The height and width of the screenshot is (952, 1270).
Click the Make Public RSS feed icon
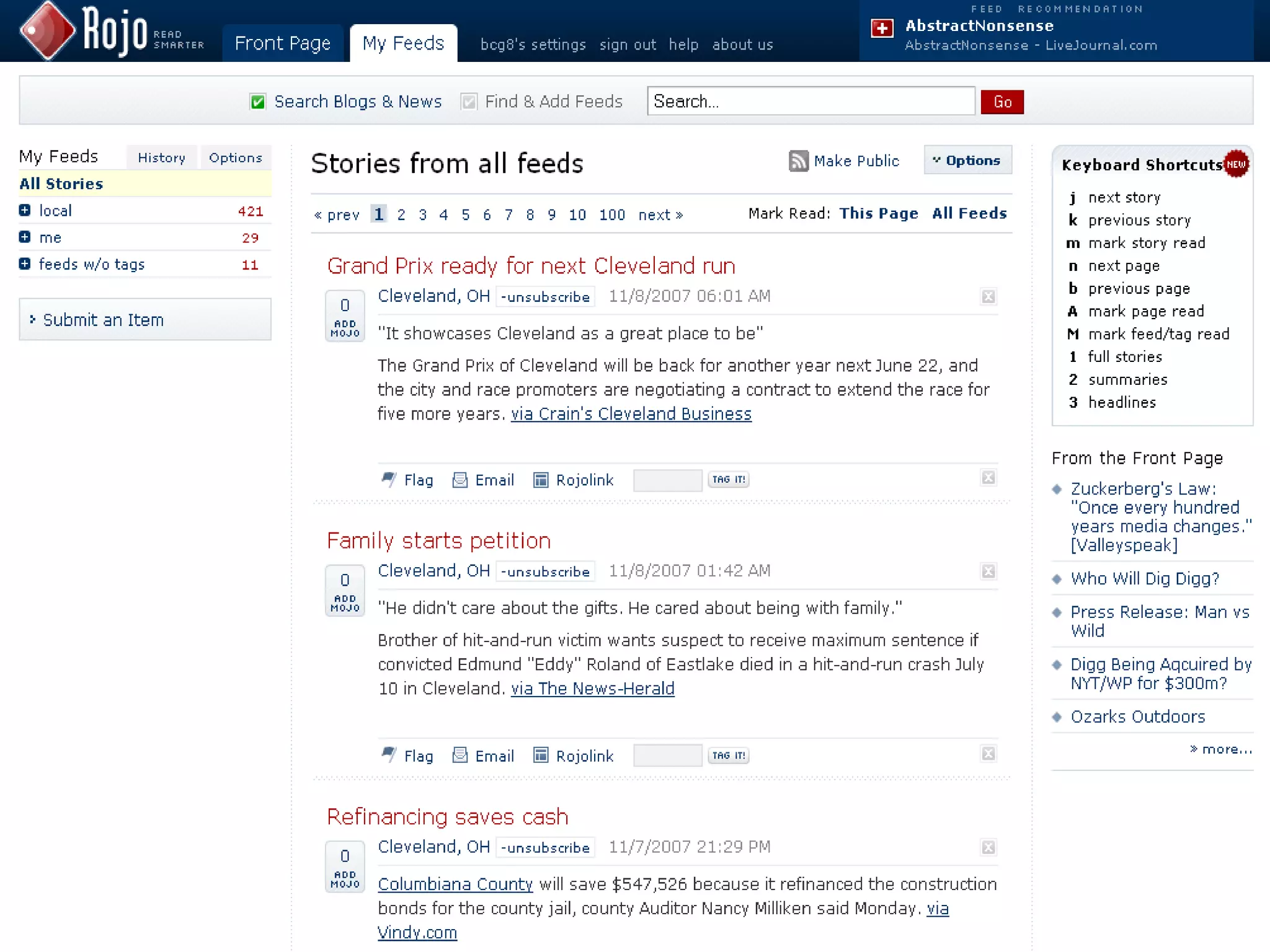pos(799,161)
